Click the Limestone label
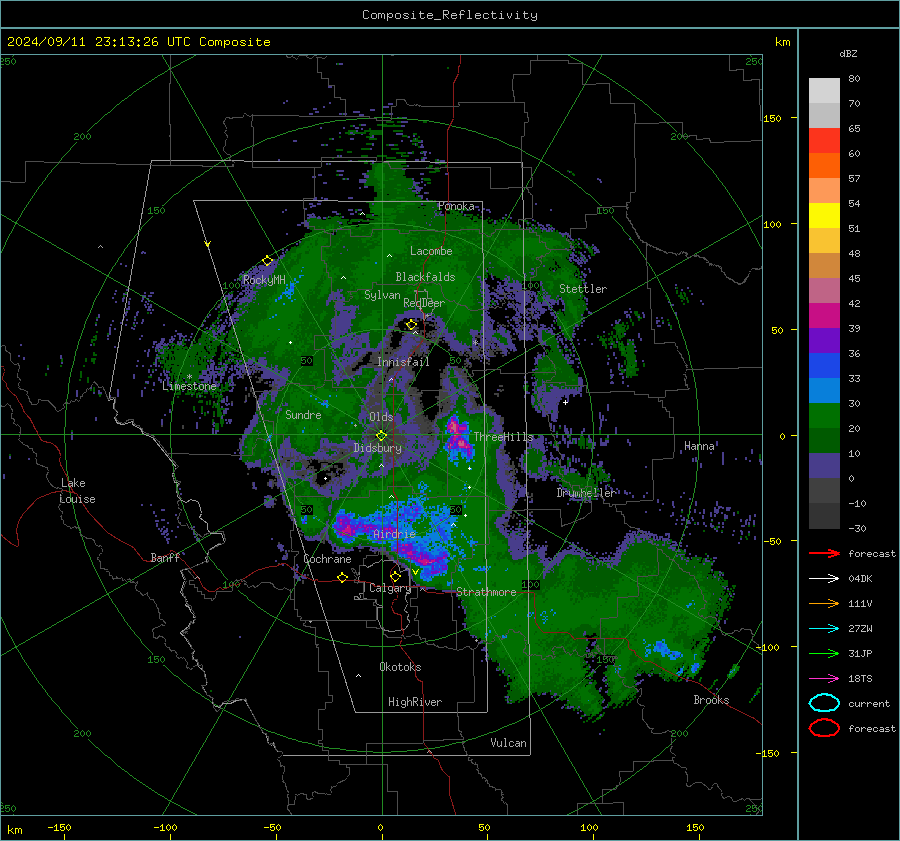 click(189, 386)
